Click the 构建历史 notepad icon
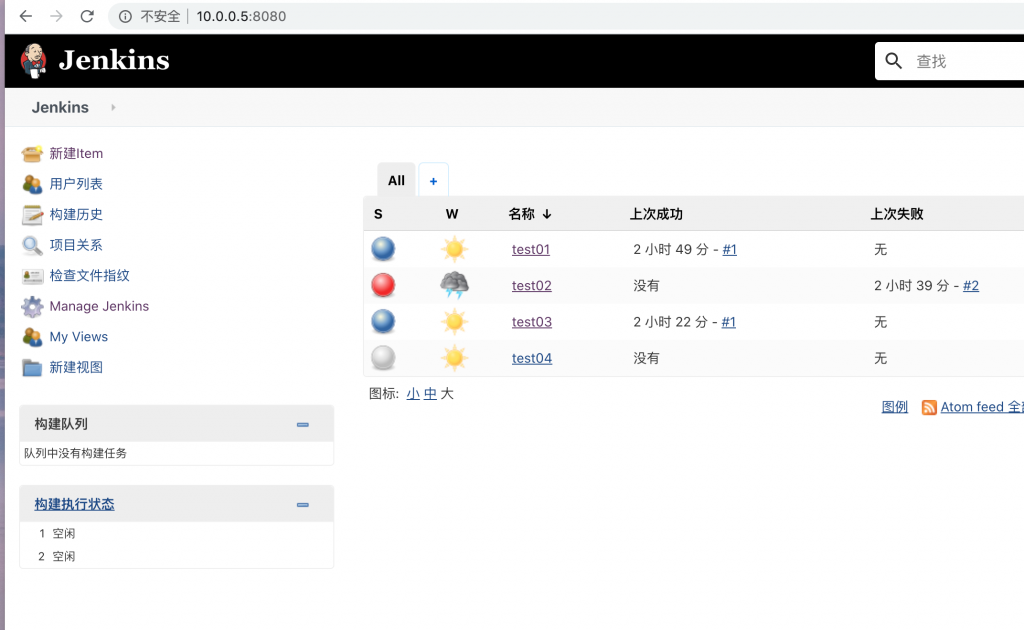 [x=31, y=215]
